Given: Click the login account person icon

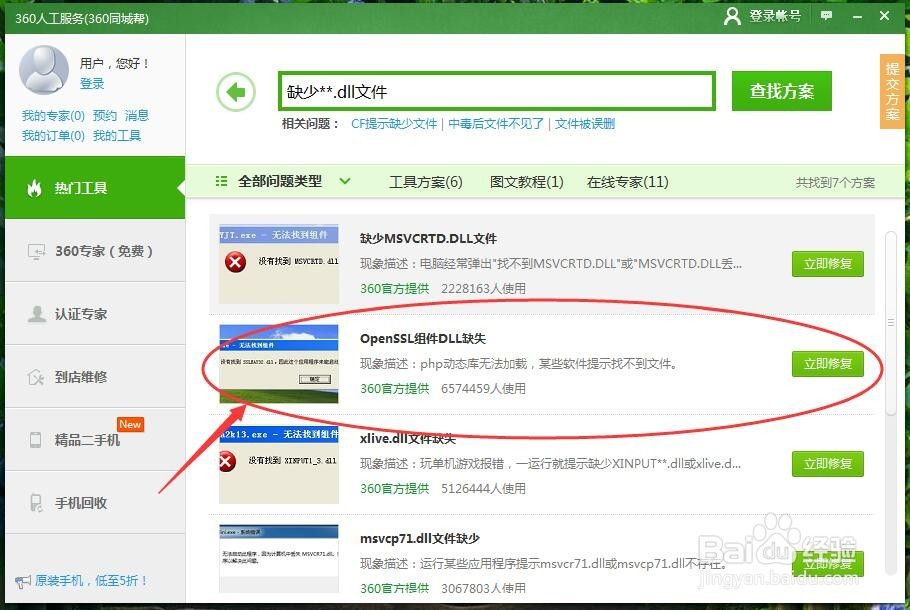Looking at the screenshot, I should [732, 16].
